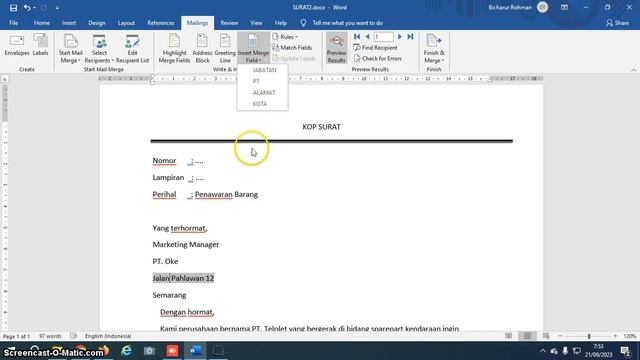
Task: Open Edit Recipient List
Action: (x=132, y=49)
